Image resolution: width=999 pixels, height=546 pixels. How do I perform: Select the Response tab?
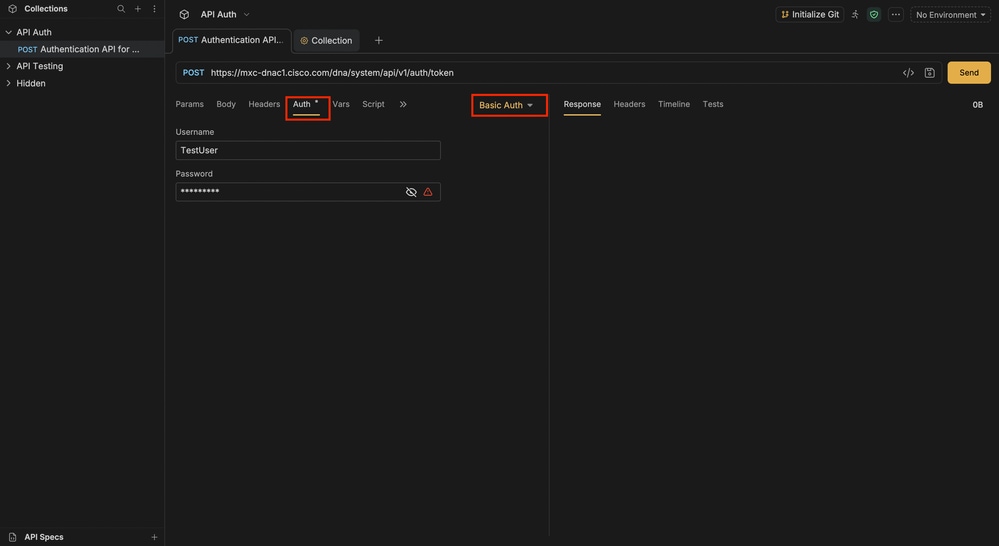pyautogui.click(x=582, y=104)
